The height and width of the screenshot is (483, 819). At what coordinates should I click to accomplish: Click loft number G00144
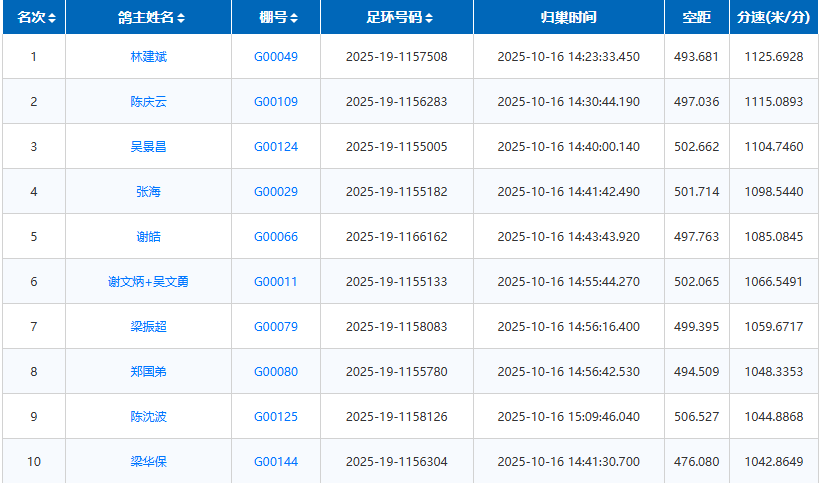click(x=275, y=462)
